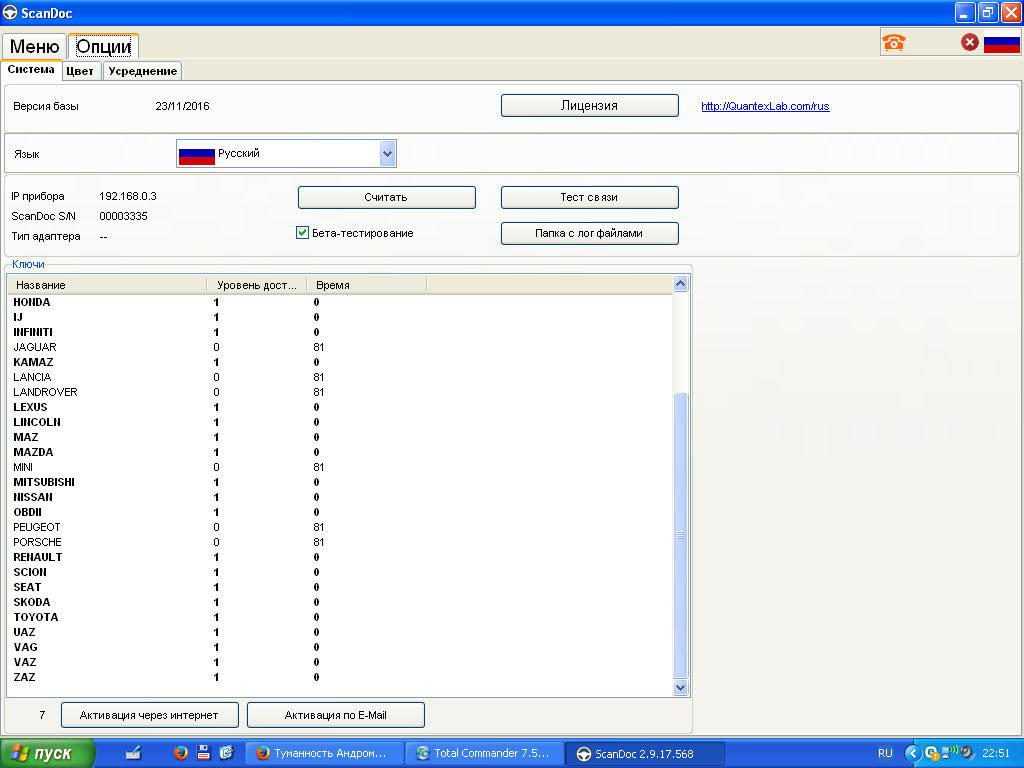Click the ScanDoc steering wheel title icon
Screen dimensions: 1024x768
10,12
